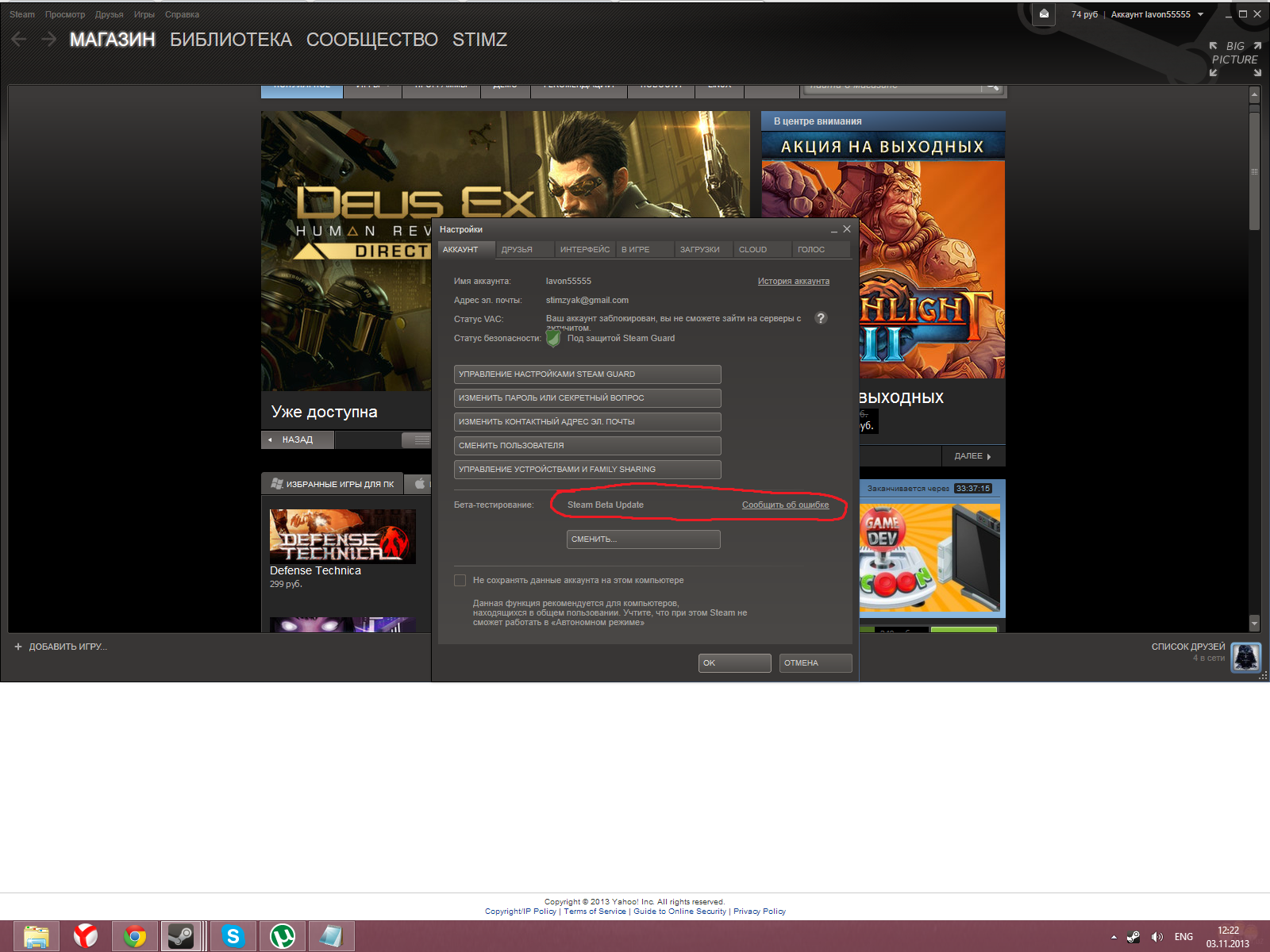Open the notepad-like app in taskbar
Screen dimensions: 1270x952
click(331, 937)
